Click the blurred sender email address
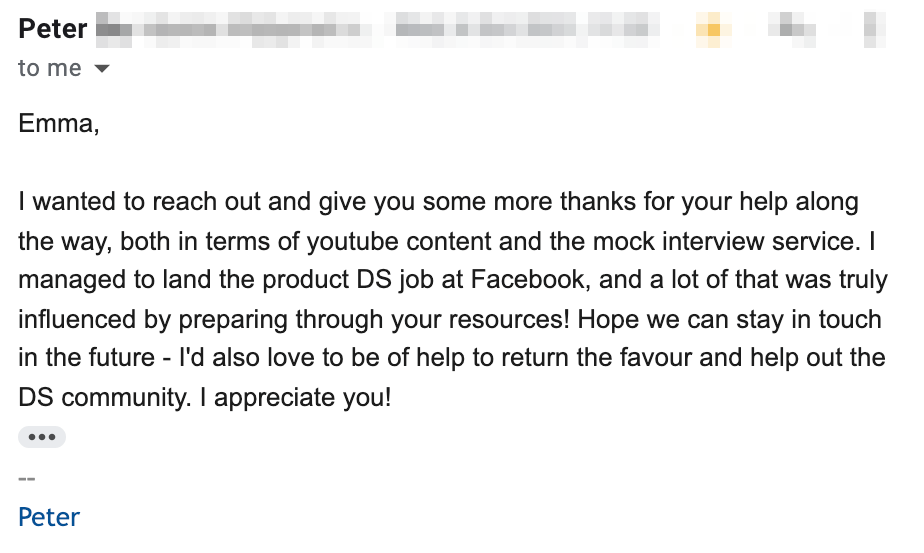 point(233,28)
